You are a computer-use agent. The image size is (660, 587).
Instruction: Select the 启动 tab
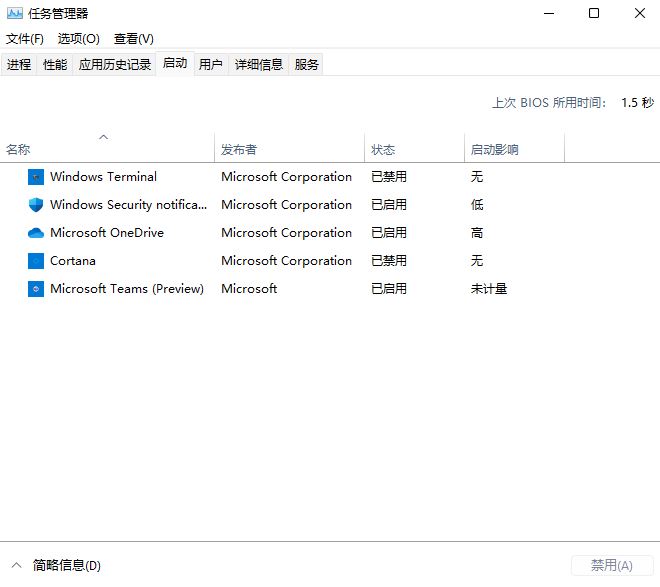tap(175, 63)
